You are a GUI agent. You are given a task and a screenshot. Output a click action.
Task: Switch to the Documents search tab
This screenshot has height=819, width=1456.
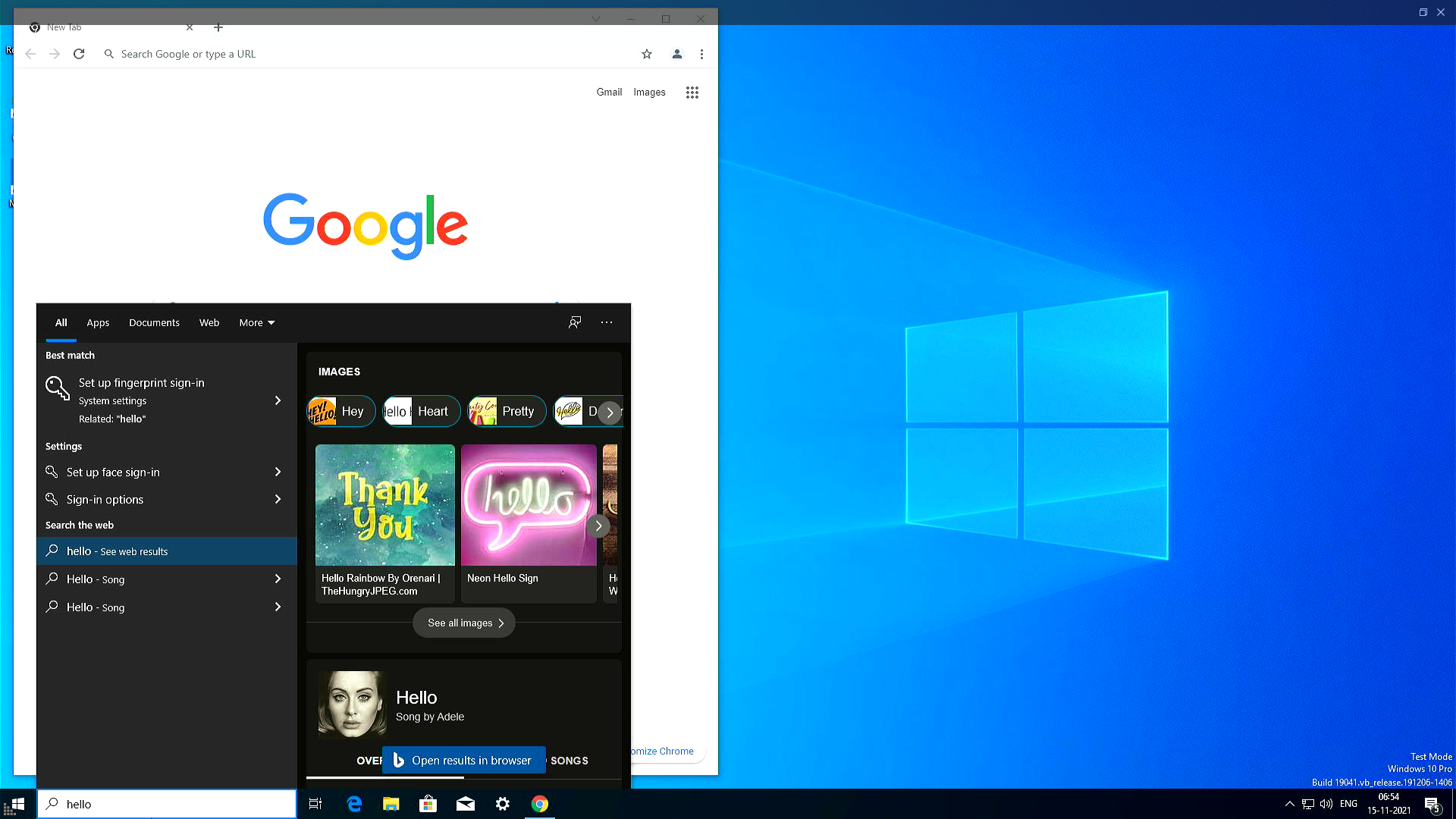click(x=154, y=322)
